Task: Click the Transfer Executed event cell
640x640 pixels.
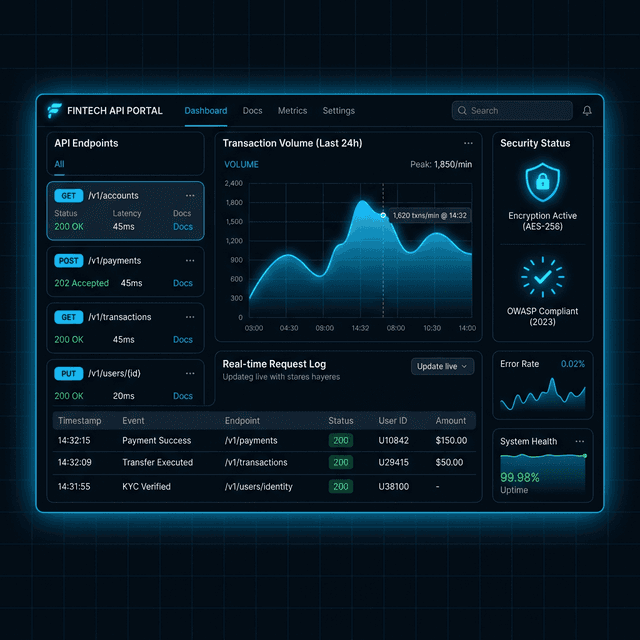Action: [x=158, y=462]
